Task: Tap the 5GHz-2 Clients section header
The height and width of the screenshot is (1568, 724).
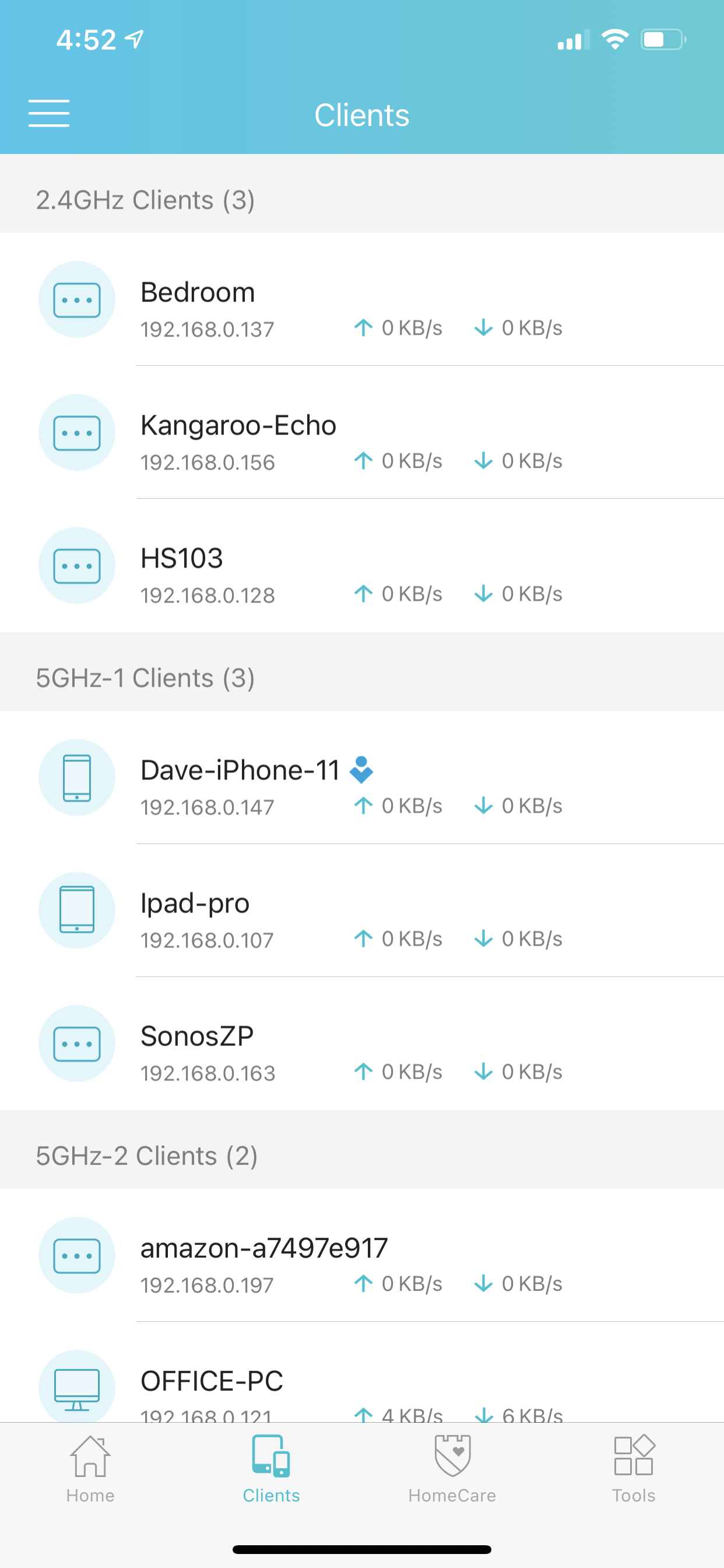Action: pos(362,1150)
